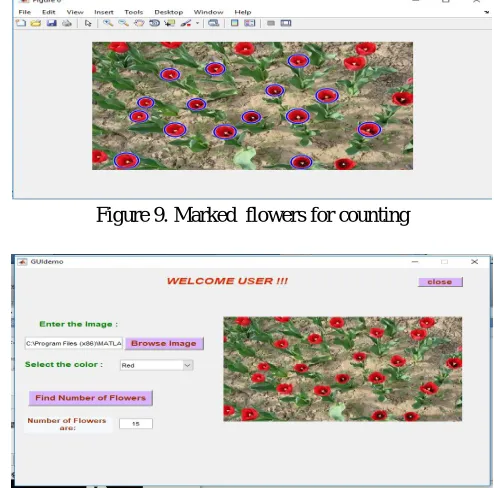Click the Insert Colorbar icon
The image size is (494, 488).
[235, 23]
